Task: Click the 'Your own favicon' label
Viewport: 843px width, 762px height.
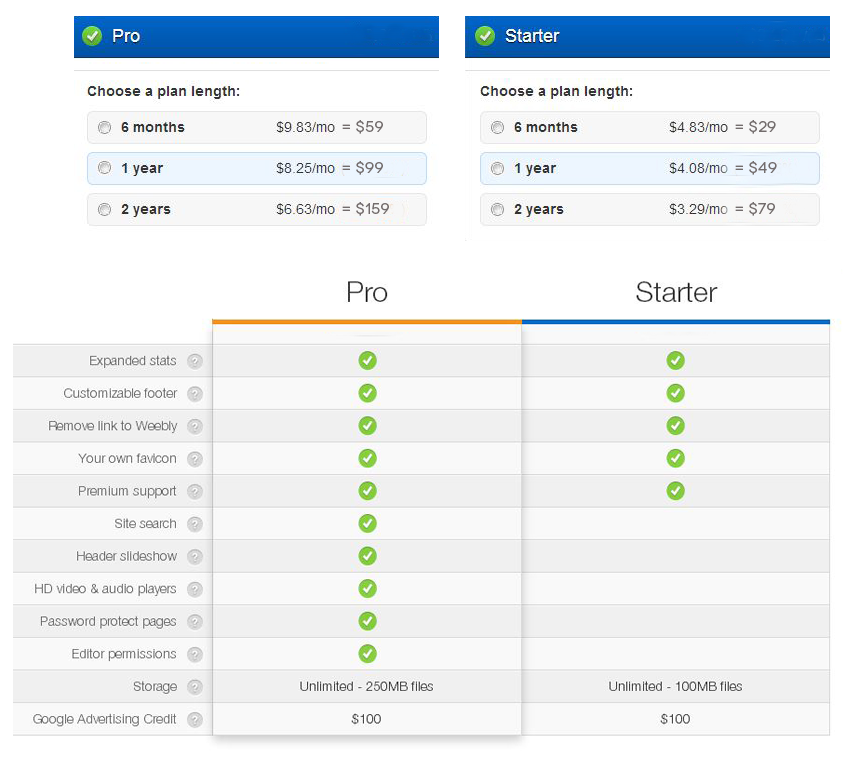Action: tap(127, 458)
